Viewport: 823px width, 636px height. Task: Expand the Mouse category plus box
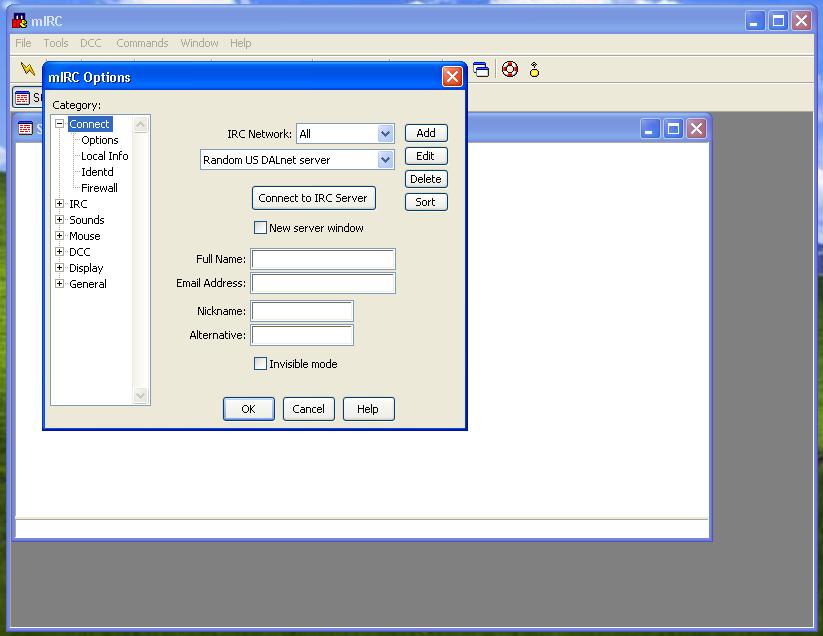click(x=60, y=236)
